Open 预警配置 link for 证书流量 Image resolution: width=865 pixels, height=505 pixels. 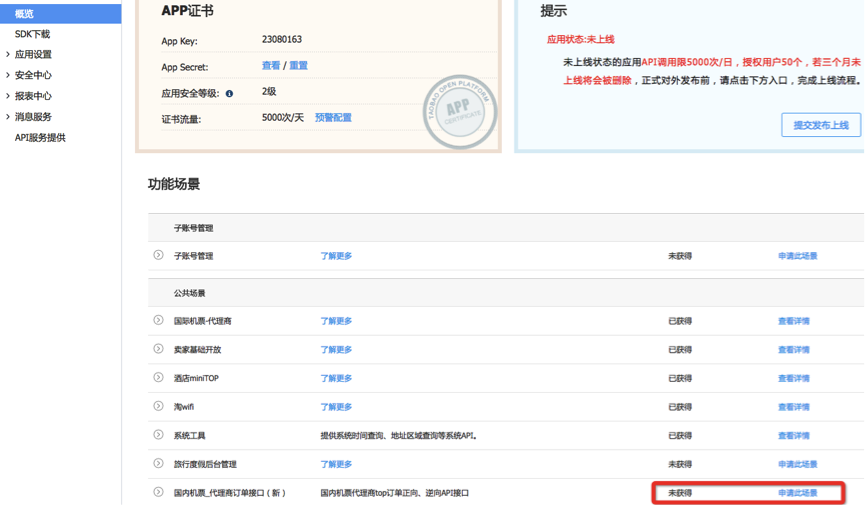pos(333,118)
